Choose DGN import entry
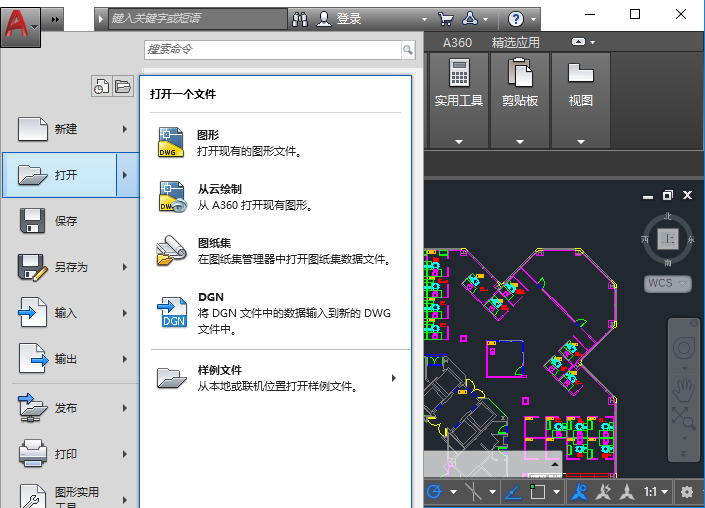Screen dimensions: 705x508 [275, 313]
